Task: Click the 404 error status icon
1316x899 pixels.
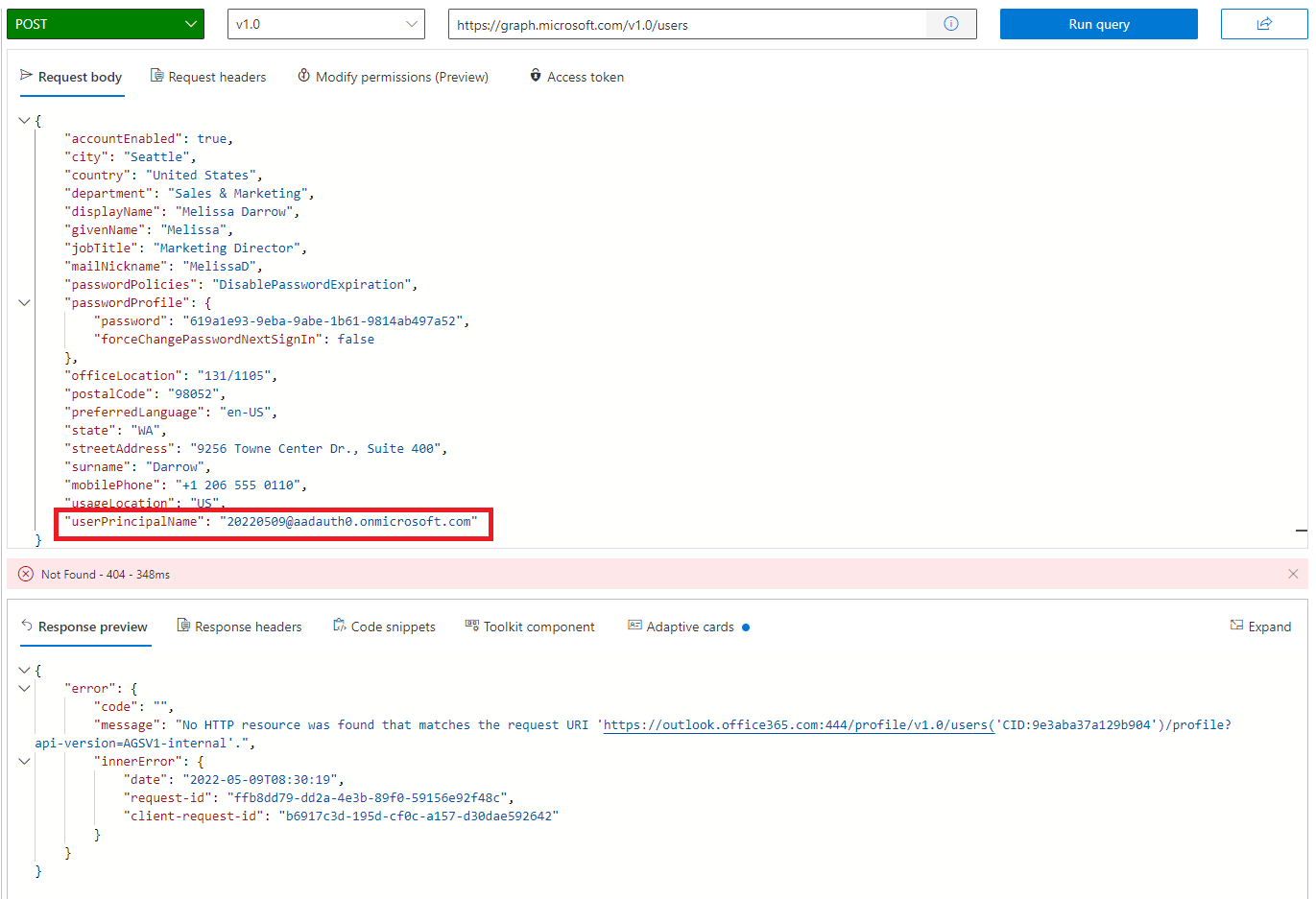Action: coord(26,574)
